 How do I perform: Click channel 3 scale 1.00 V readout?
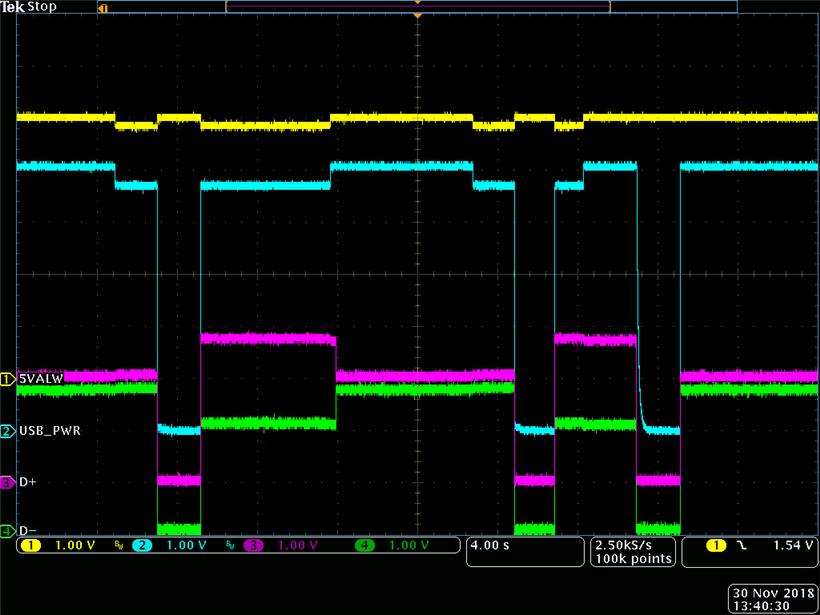pos(298,546)
